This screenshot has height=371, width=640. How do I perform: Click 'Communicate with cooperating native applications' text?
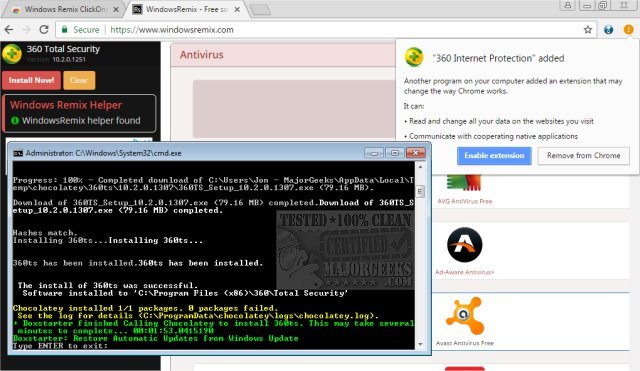point(493,136)
